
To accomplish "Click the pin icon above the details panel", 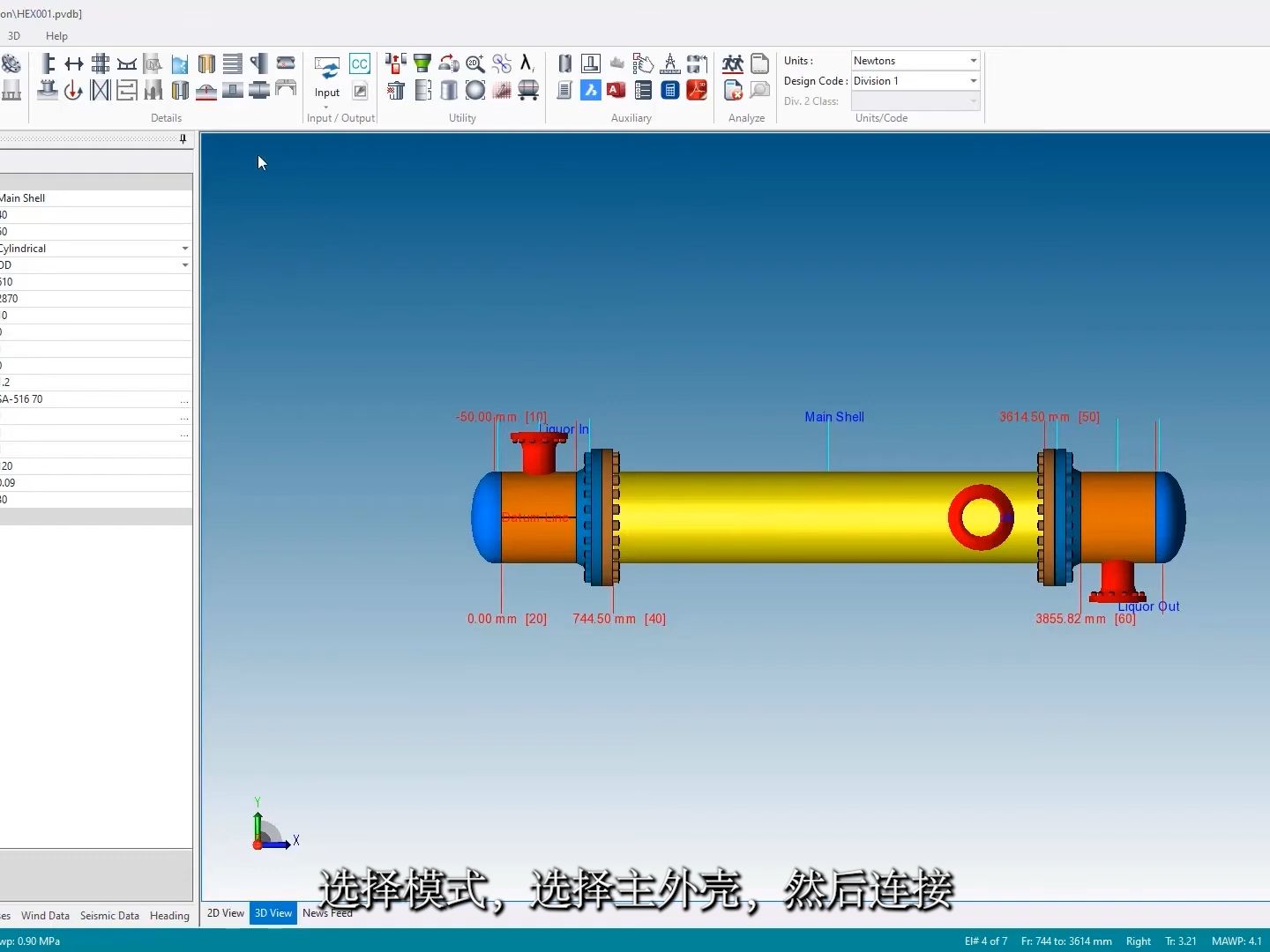I will 182,139.
